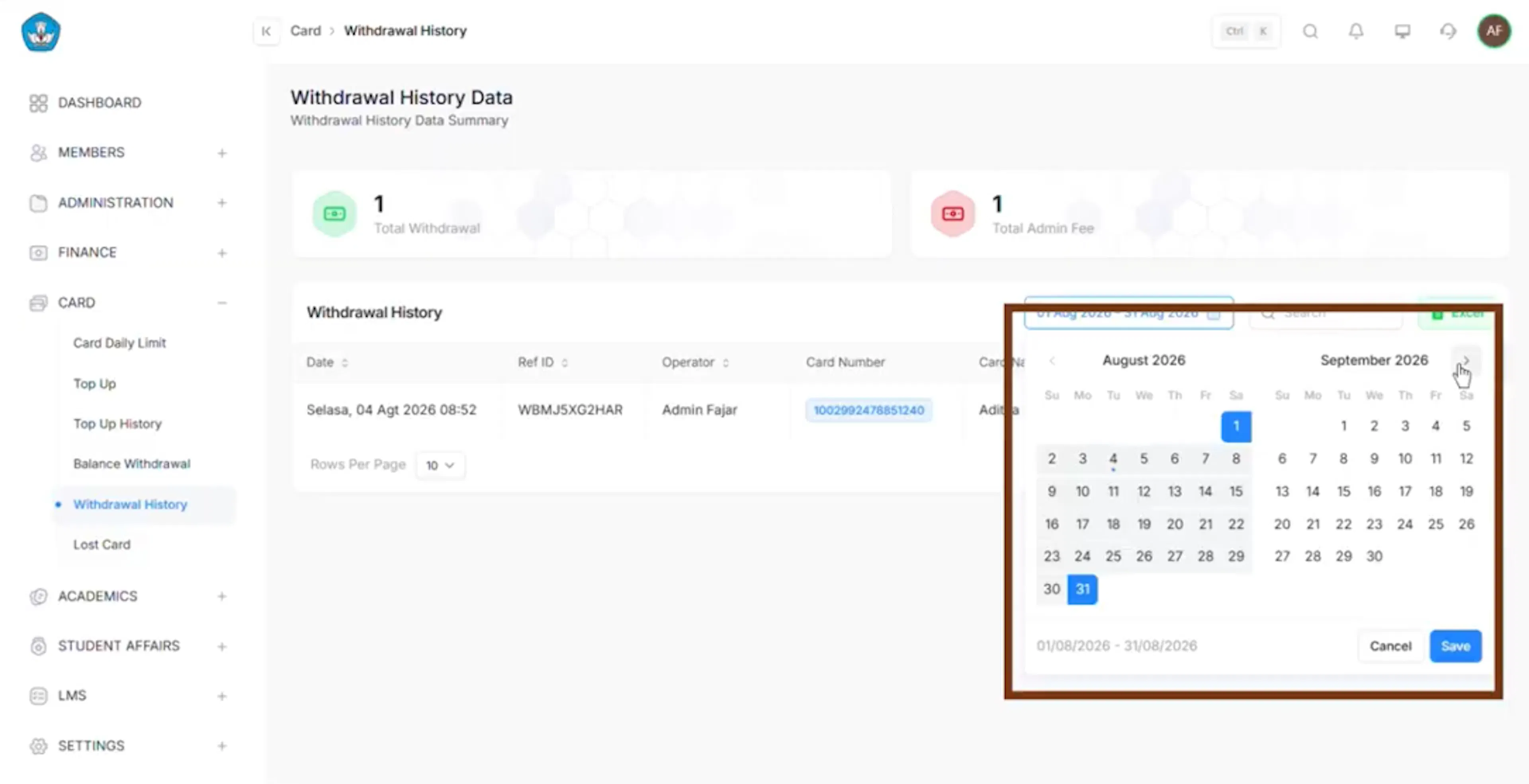Click the Card breadcrumb link

tap(305, 31)
